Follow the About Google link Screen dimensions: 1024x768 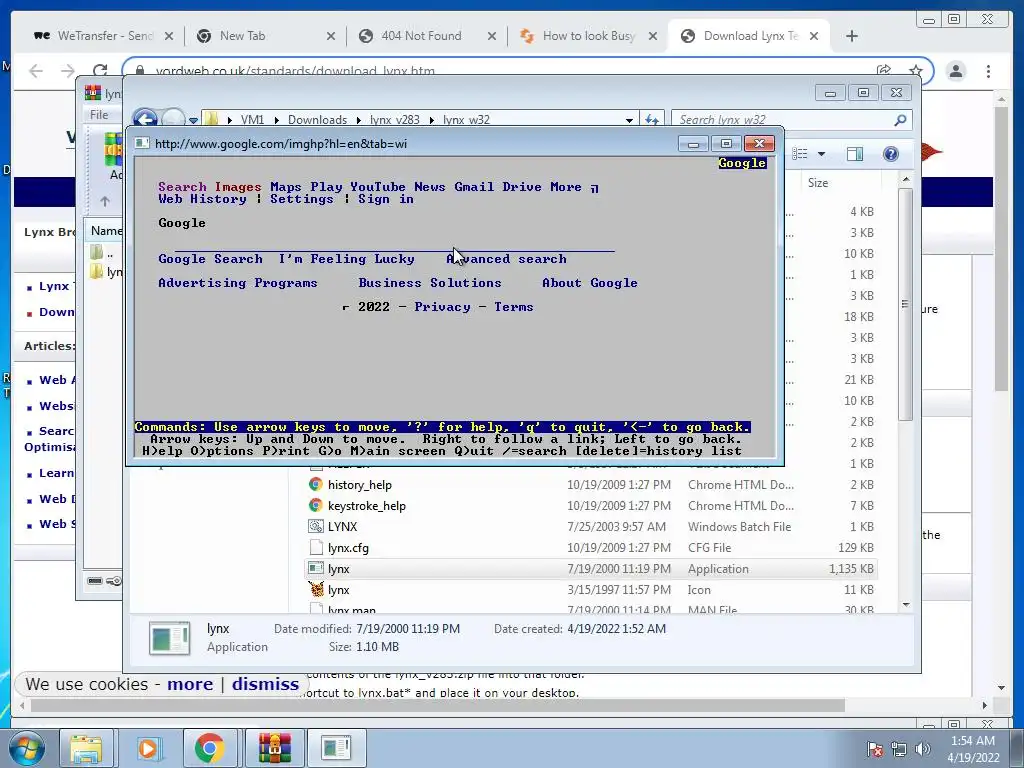[590, 283]
